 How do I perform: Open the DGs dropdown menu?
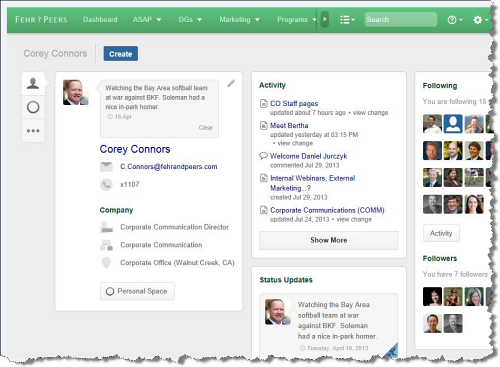point(190,20)
